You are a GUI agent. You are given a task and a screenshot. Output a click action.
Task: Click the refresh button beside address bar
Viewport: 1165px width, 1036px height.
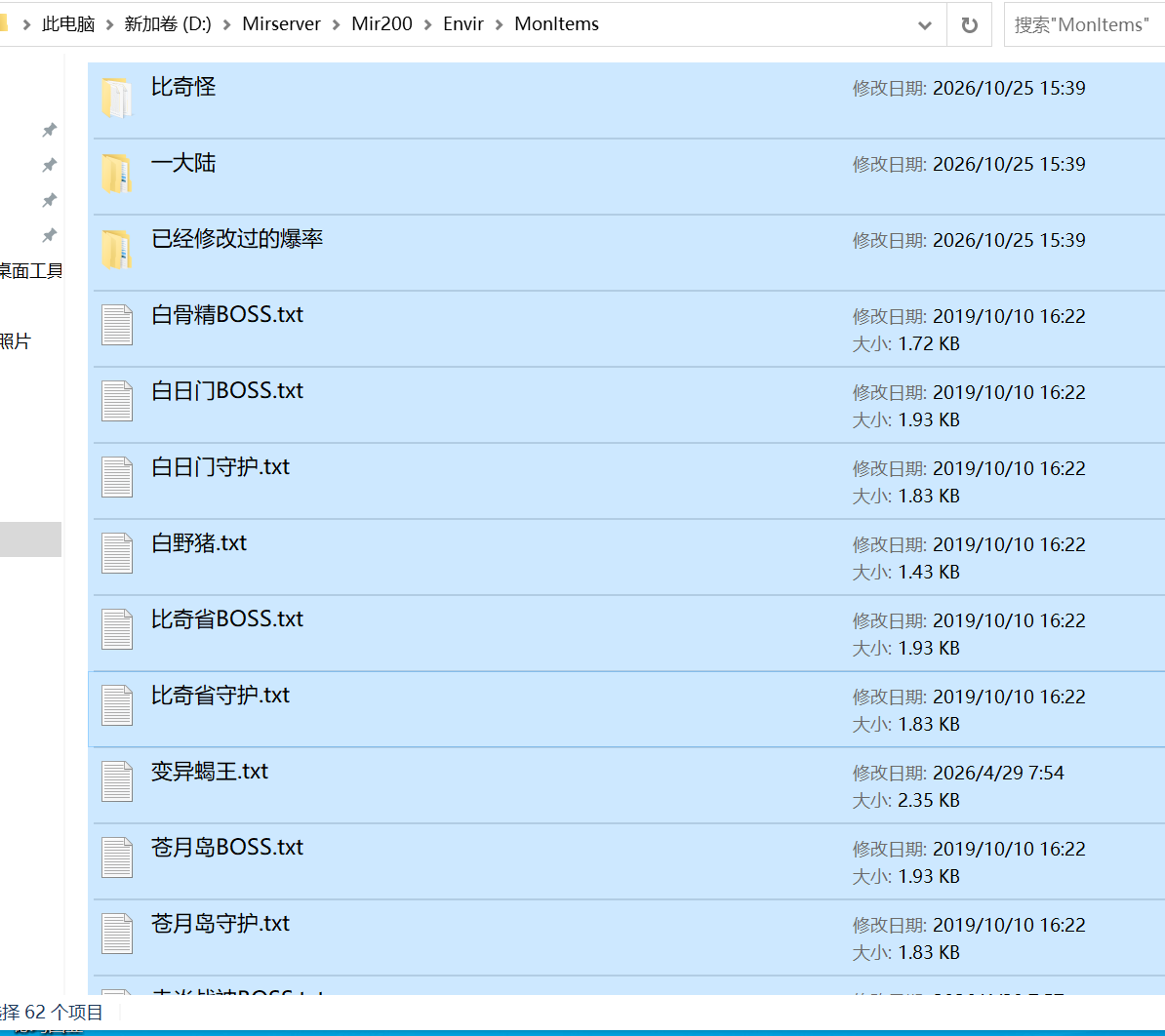(x=969, y=25)
